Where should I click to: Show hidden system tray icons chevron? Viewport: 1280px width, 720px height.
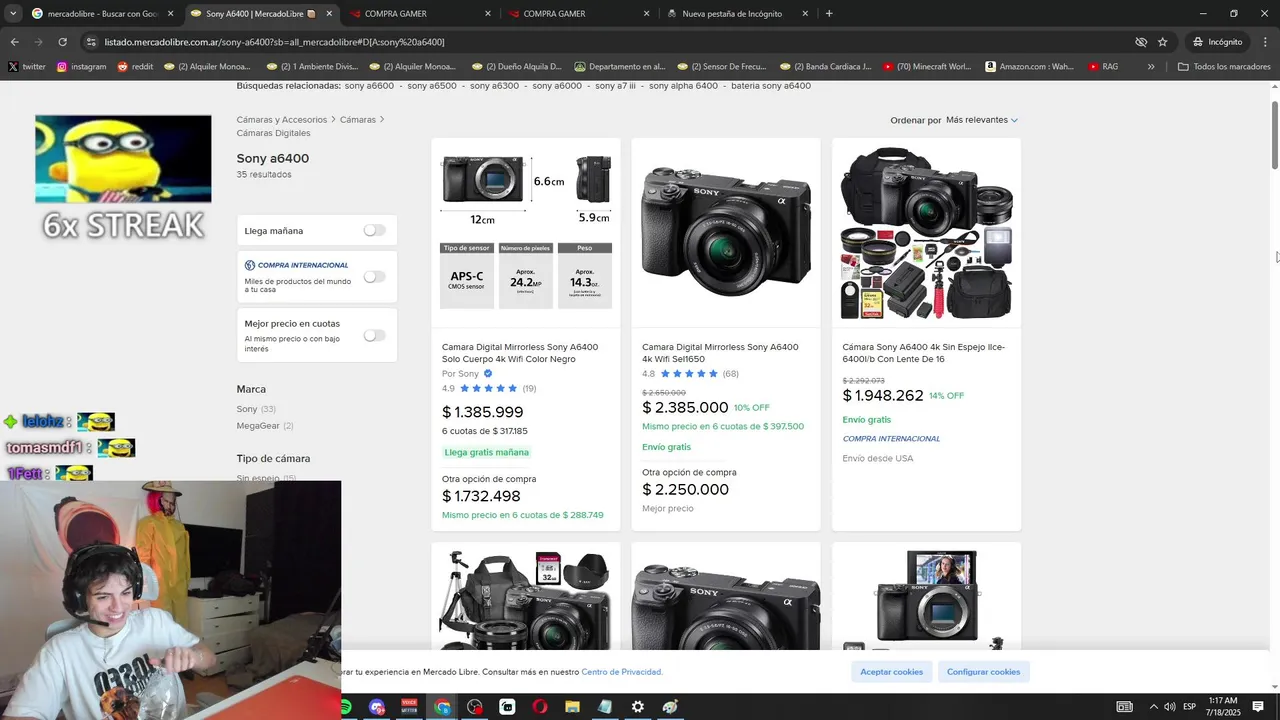[x=1153, y=707]
